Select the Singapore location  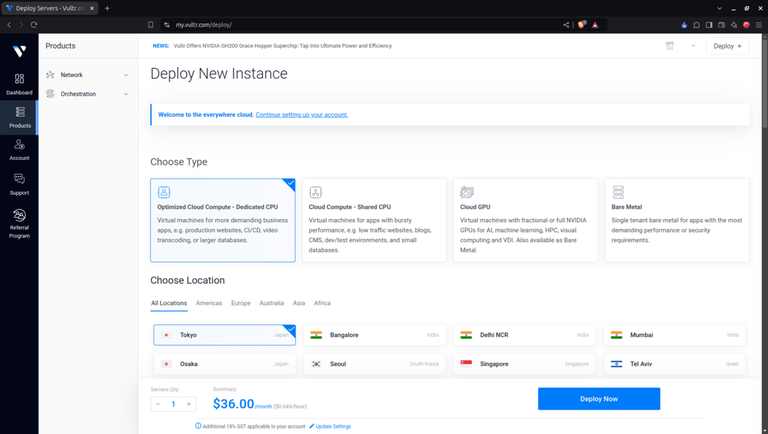(x=525, y=364)
